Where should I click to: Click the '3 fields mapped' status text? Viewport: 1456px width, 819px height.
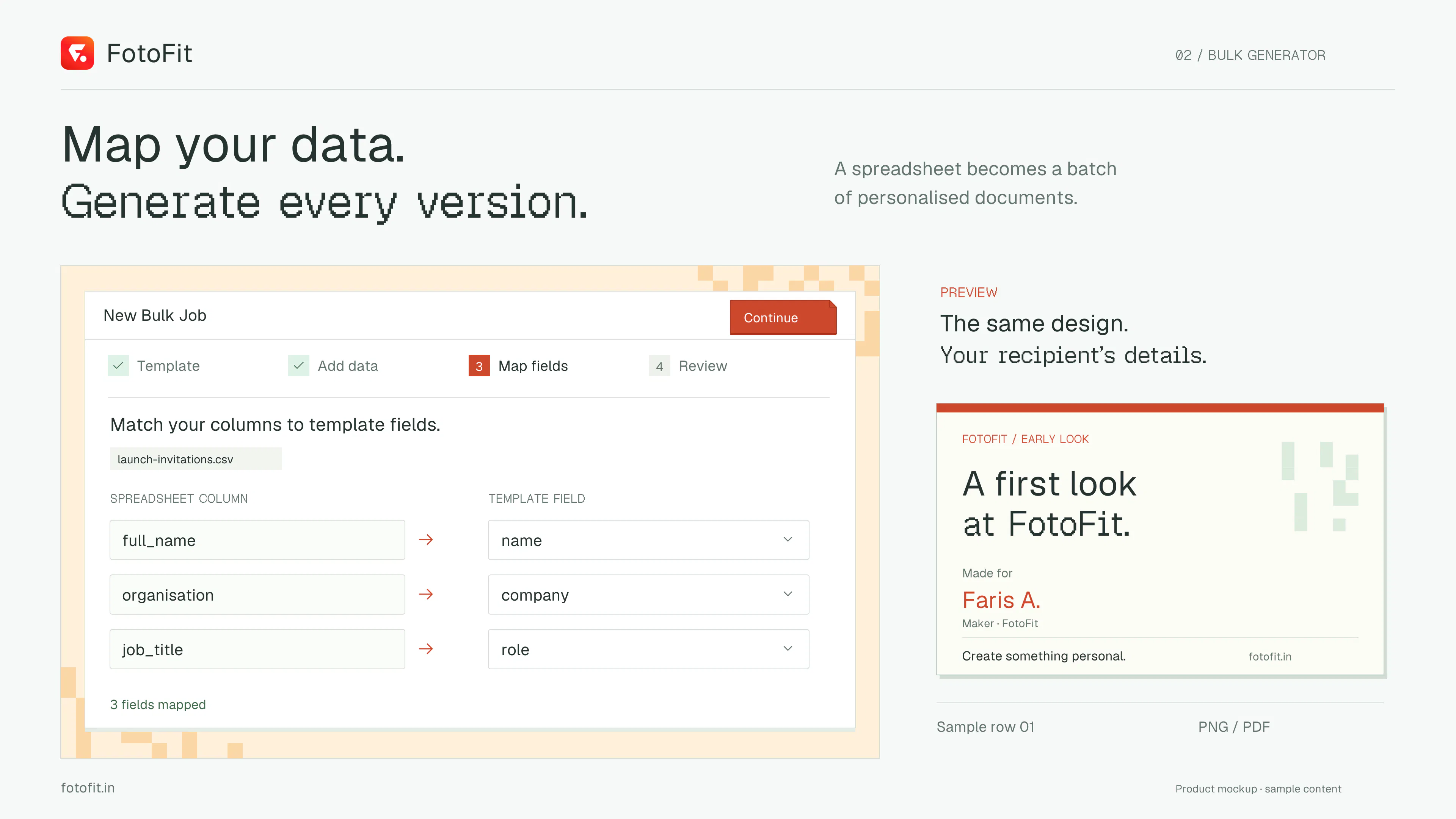pyautogui.click(x=158, y=704)
